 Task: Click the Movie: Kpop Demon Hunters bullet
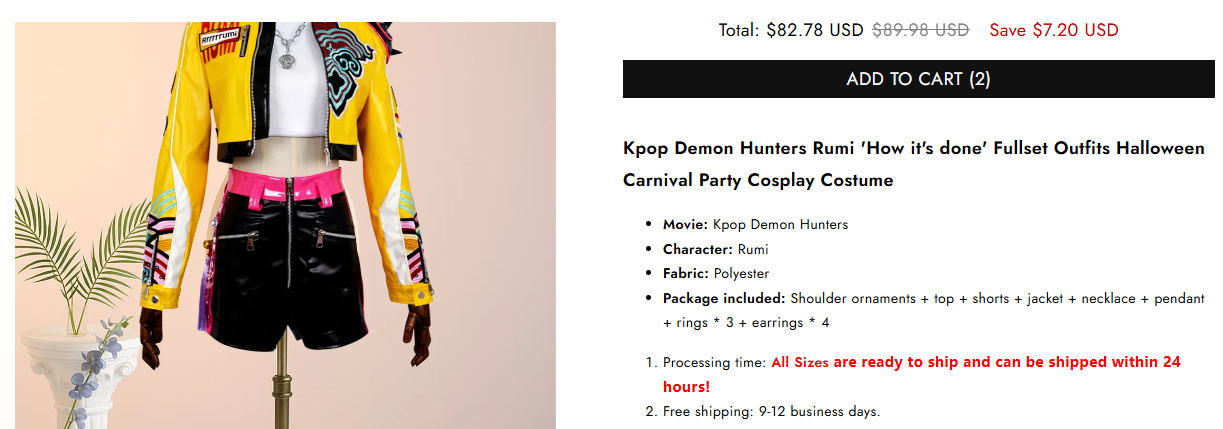tap(755, 224)
